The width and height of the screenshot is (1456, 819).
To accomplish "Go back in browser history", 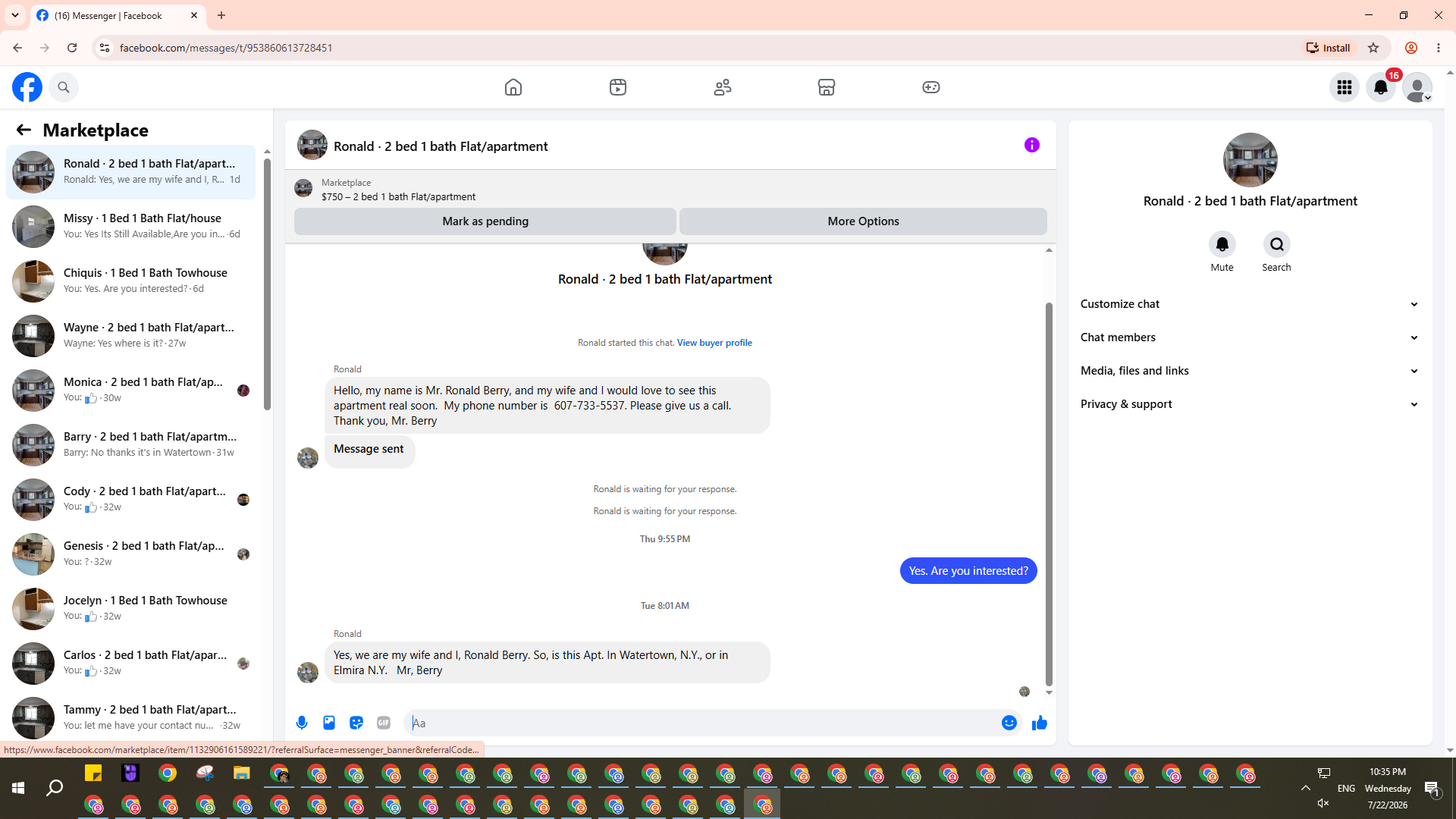I will [x=17, y=48].
